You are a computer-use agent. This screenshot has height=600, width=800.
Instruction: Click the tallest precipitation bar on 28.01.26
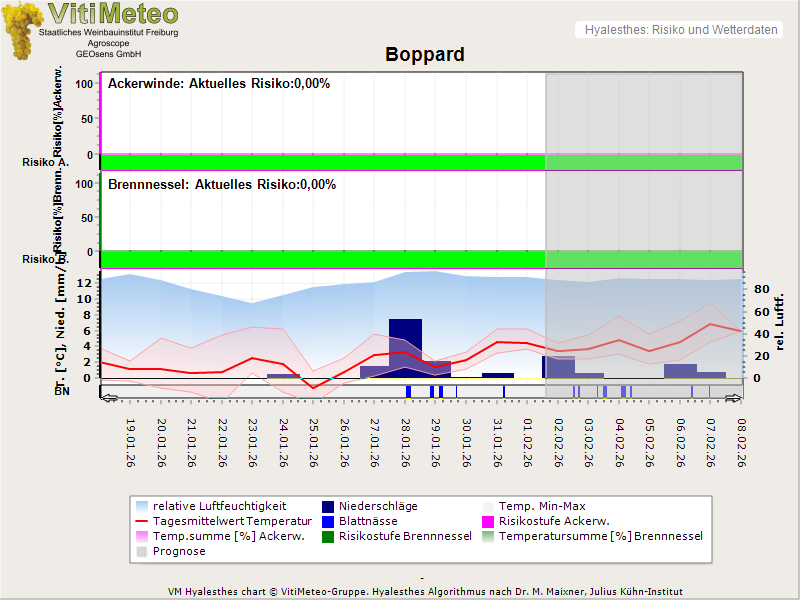coord(405,345)
